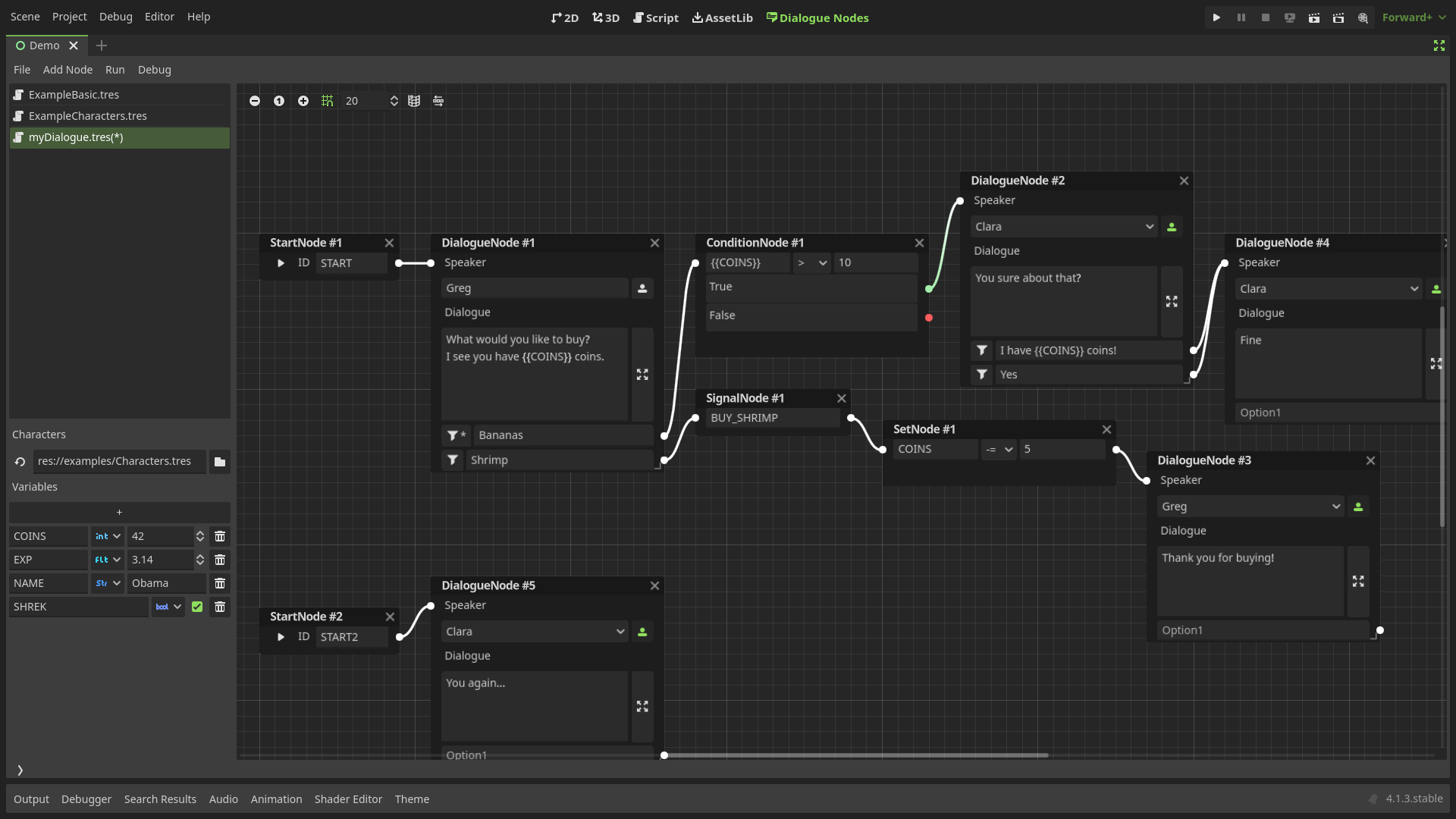The image size is (1456, 819).
Task: Click the plus button to add variable
Action: click(x=119, y=513)
